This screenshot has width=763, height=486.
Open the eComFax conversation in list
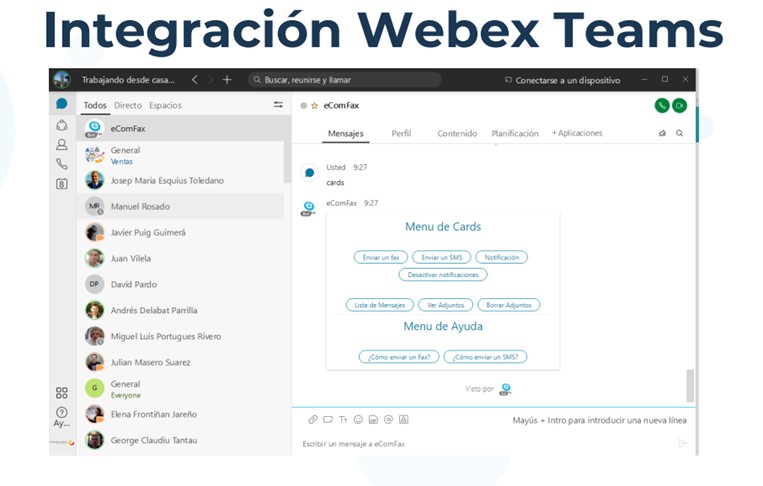coord(184,128)
